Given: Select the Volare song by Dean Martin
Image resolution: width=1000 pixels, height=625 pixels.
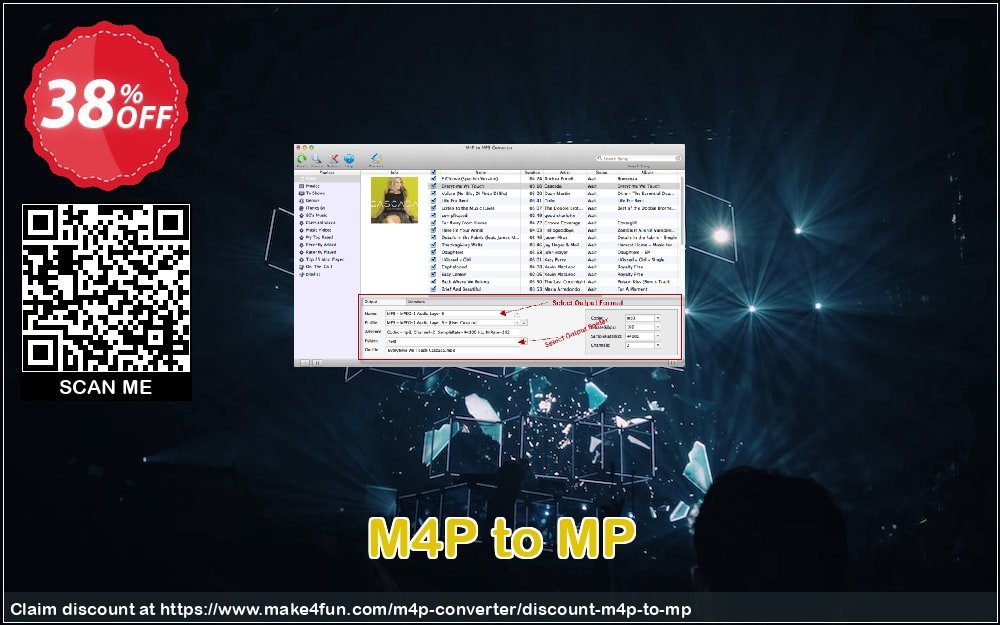Looking at the screenshot, I should point(554,193).
